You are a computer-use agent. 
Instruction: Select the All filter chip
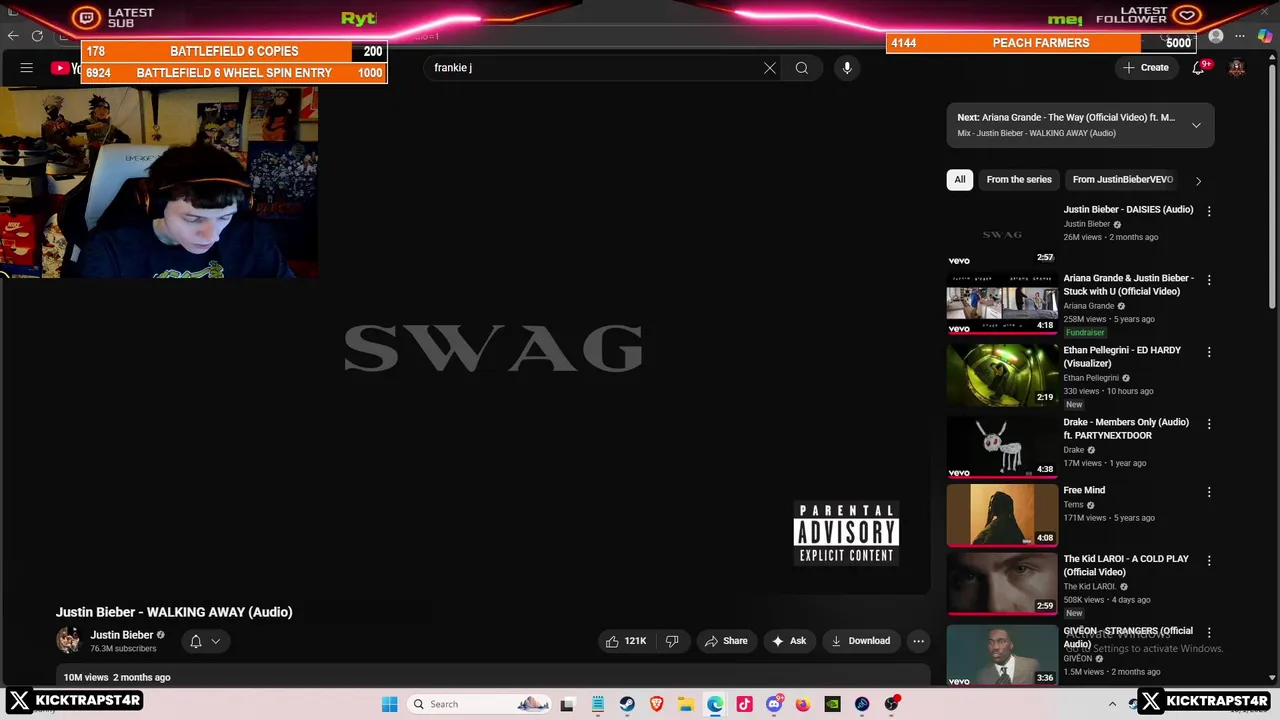tap(960, 180)
